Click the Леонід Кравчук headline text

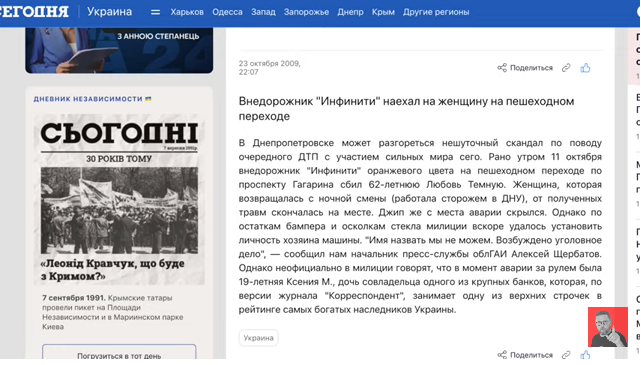coord(112,270)
